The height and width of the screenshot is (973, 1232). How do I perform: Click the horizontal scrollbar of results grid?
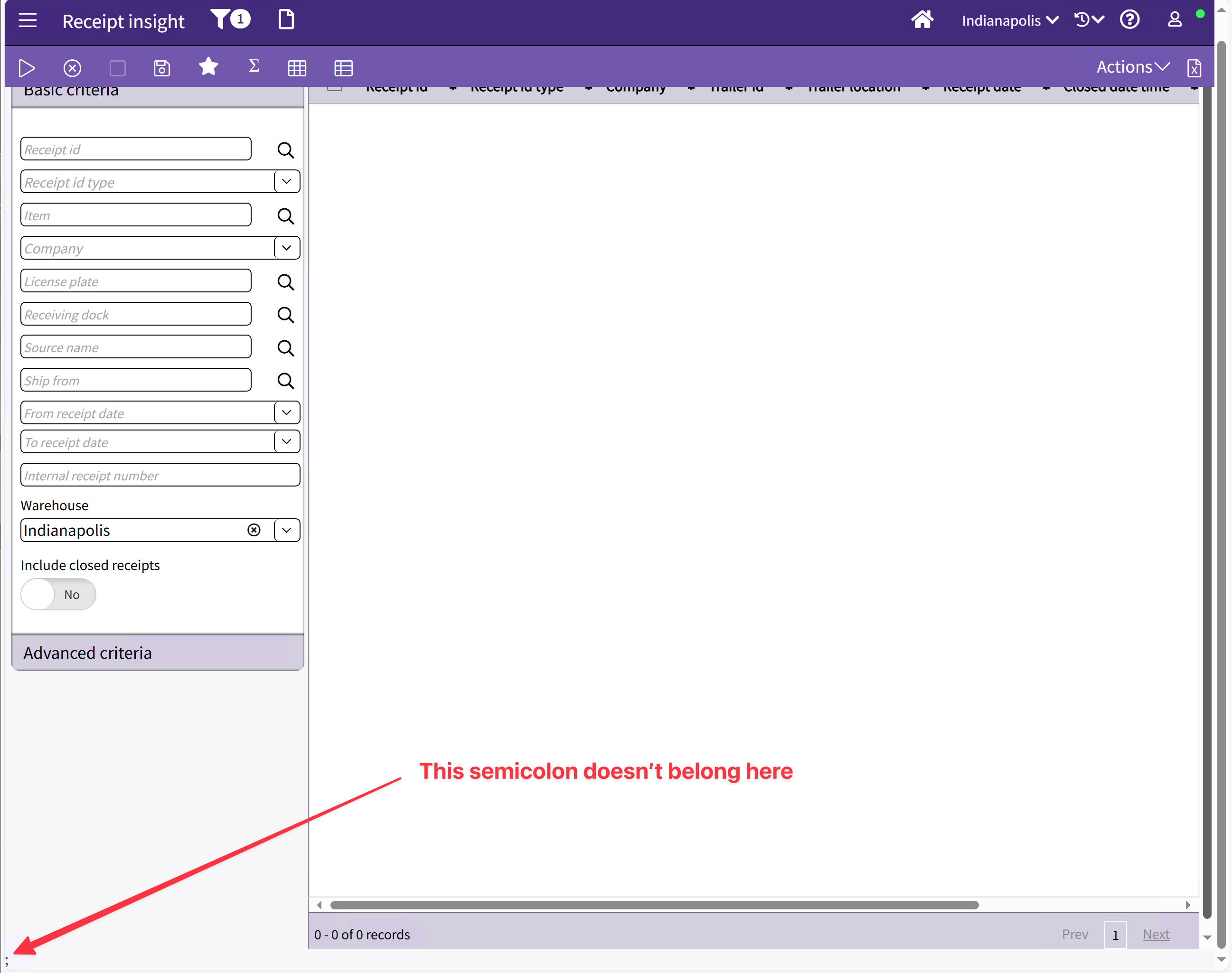click(654, 905)
